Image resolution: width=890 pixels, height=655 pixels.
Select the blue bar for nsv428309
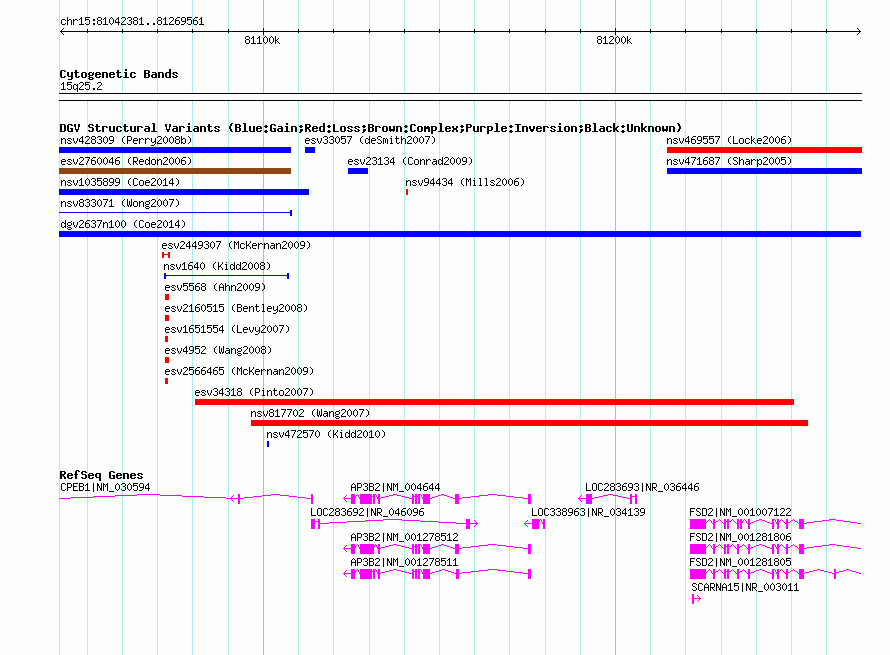click(x=175, y=150)
